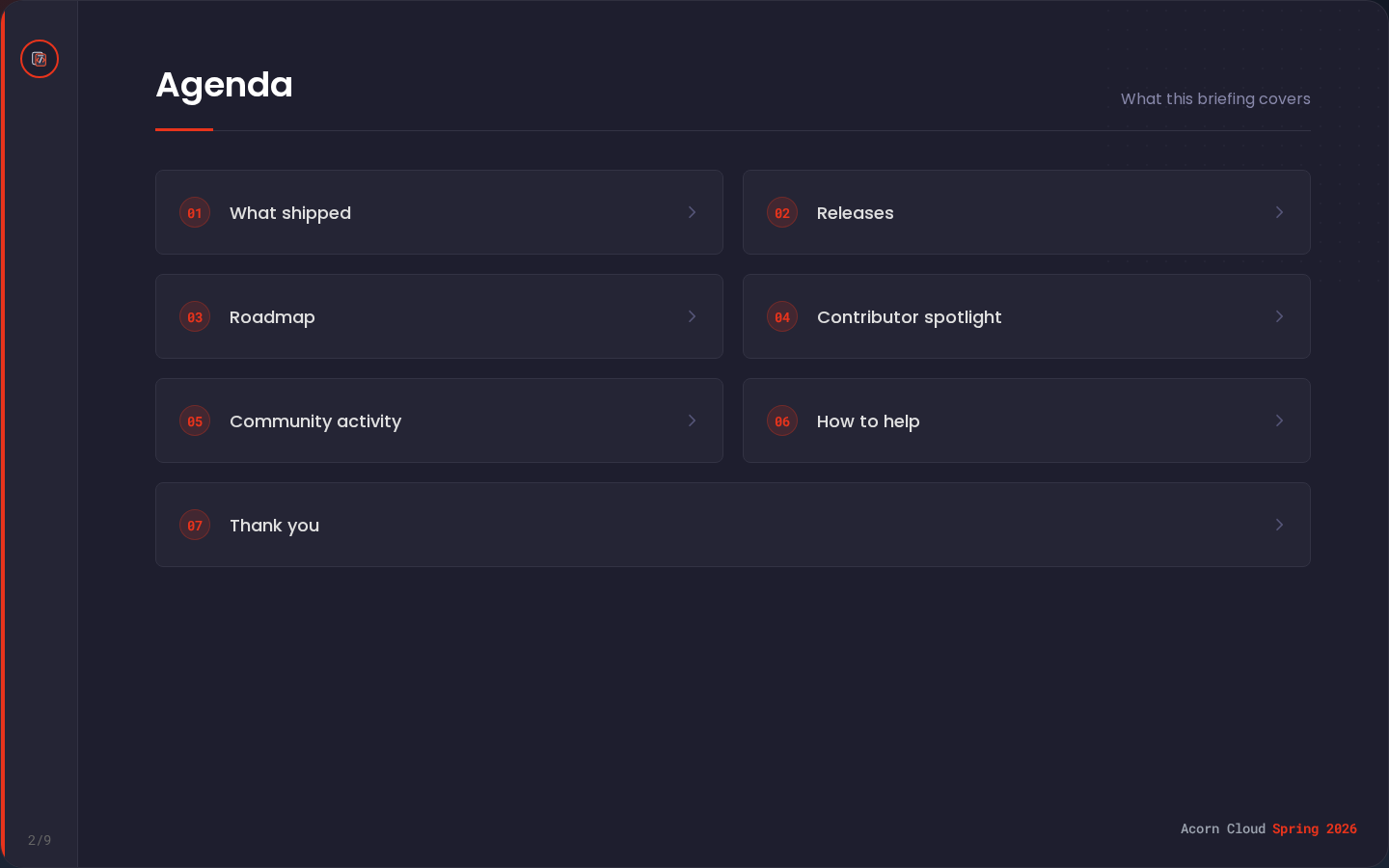Click the 02 number badge
The width and height of the screenshot is (1389, 868).
point(782,212)
